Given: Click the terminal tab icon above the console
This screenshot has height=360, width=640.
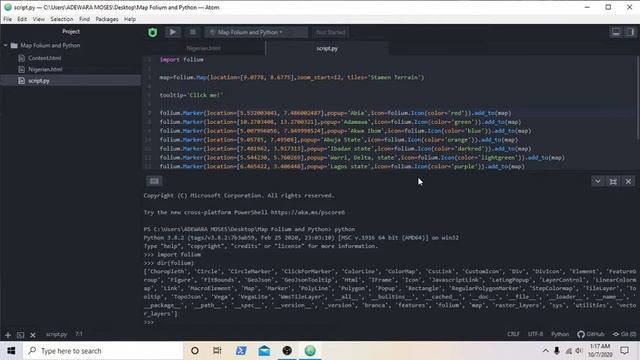Looking at the screenshot, I should coord(154,181).
